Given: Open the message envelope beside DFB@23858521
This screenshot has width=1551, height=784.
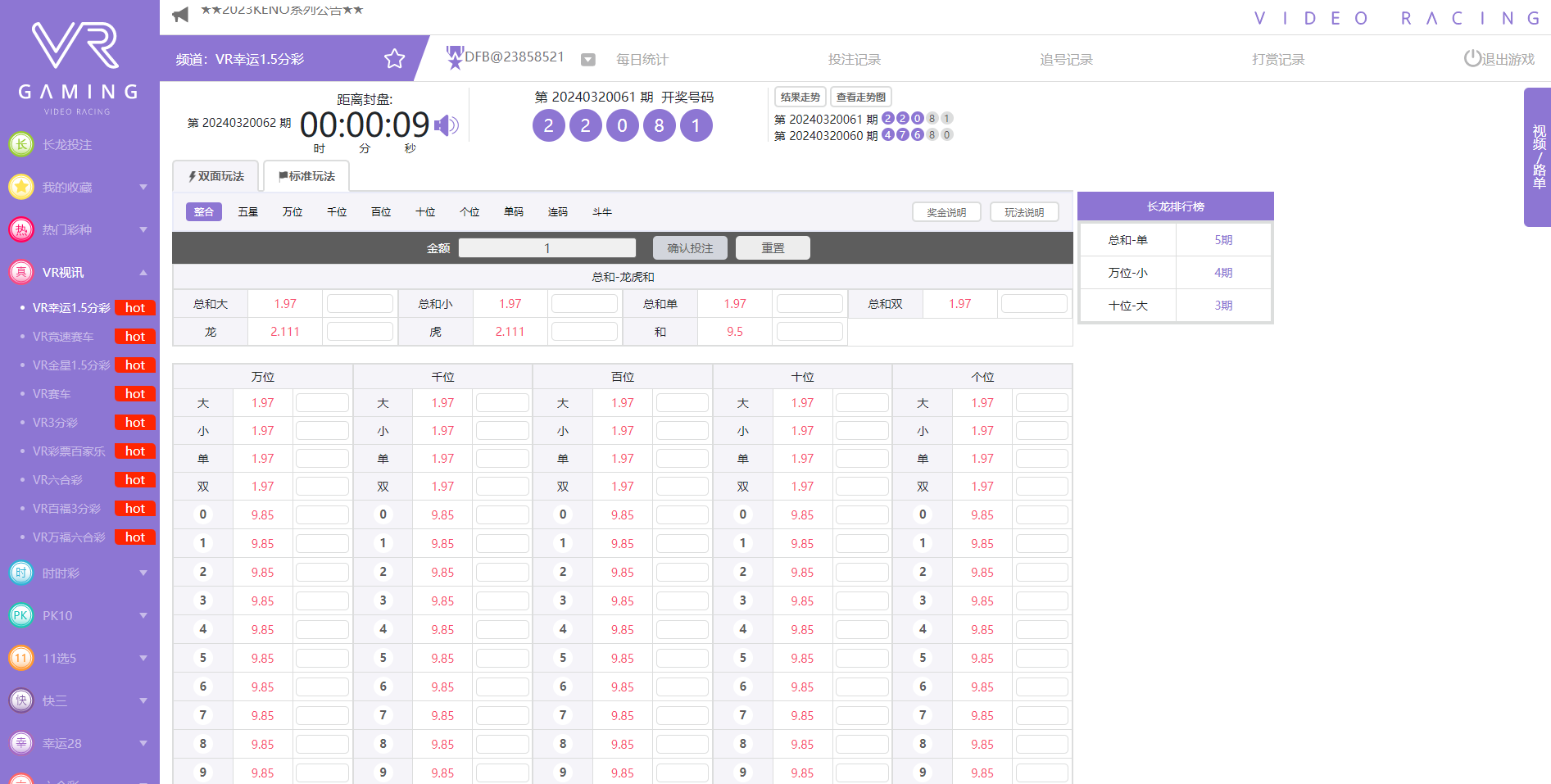Looking at the screenshot, I should pyautogui.click(x=588, y=59).
